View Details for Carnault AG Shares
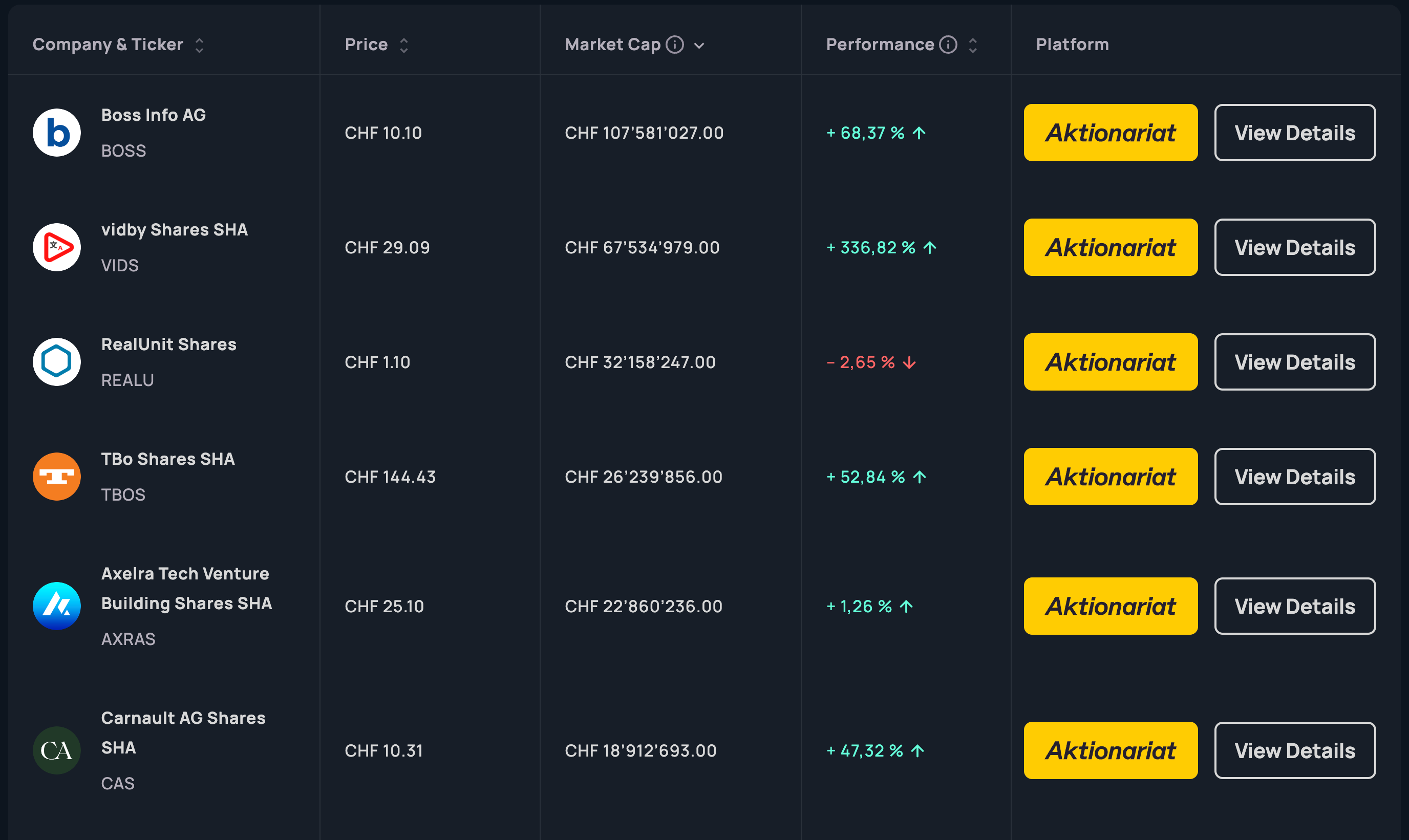The height and width of the screenshot is (840, 1409). point(1294,750)
